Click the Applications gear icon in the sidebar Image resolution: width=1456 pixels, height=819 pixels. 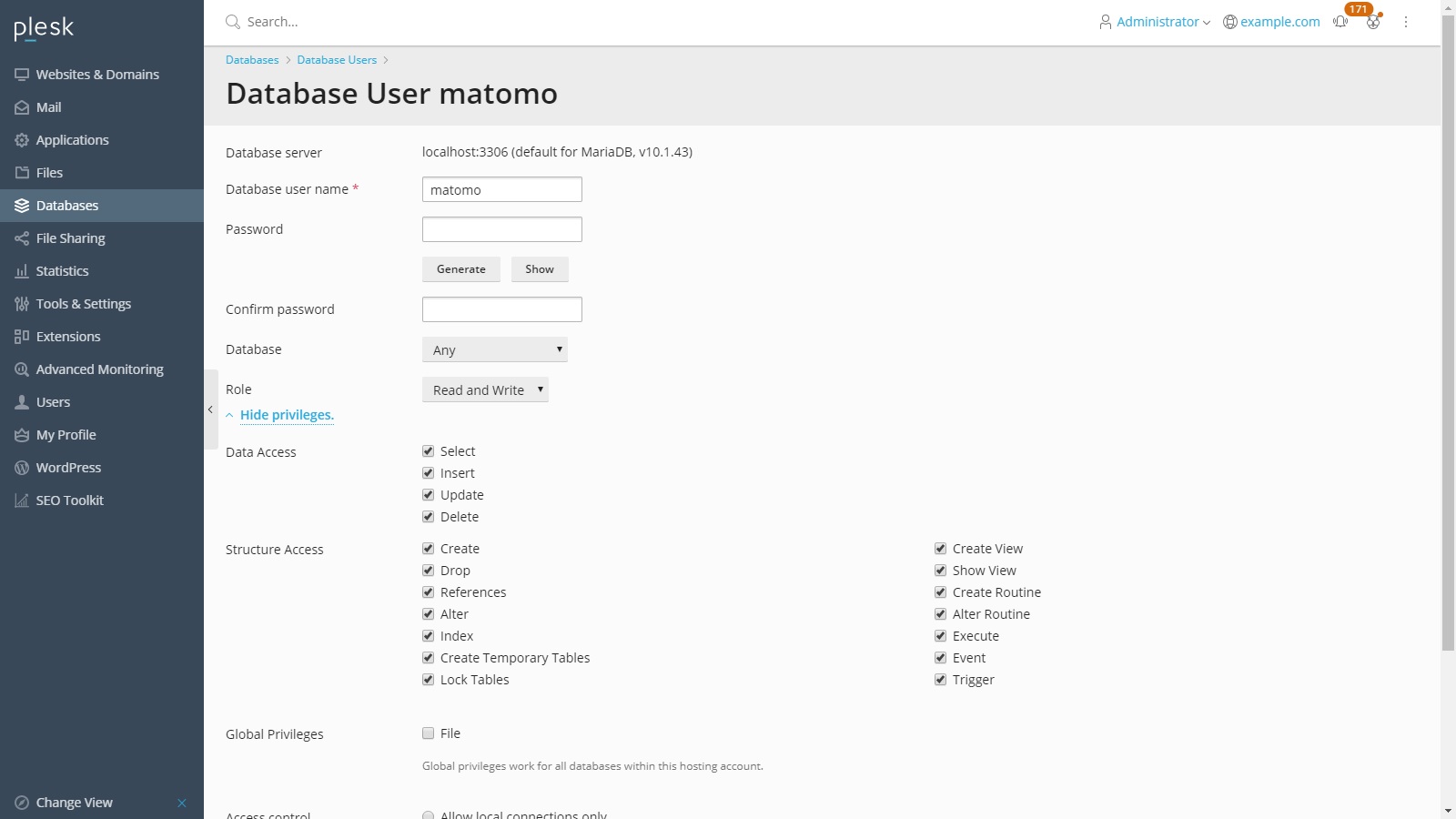tap(22, 140)
